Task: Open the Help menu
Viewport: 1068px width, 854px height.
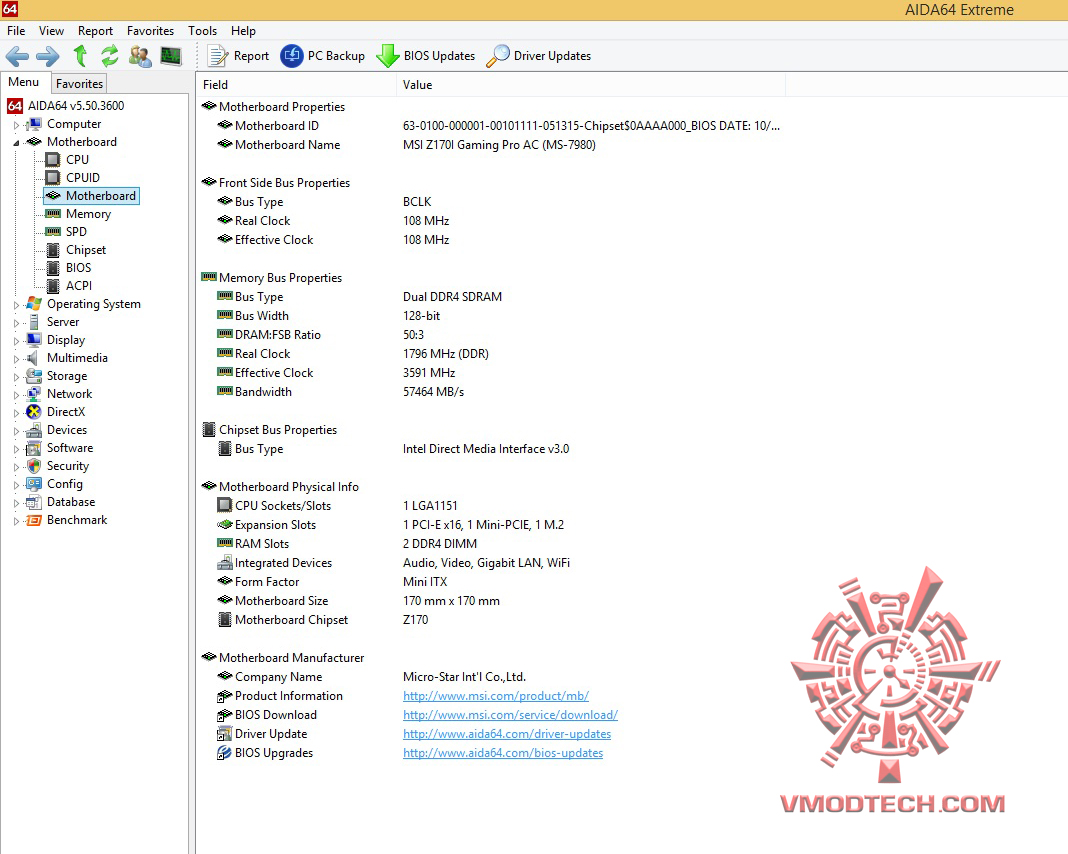Action: [x=243, y=31]
